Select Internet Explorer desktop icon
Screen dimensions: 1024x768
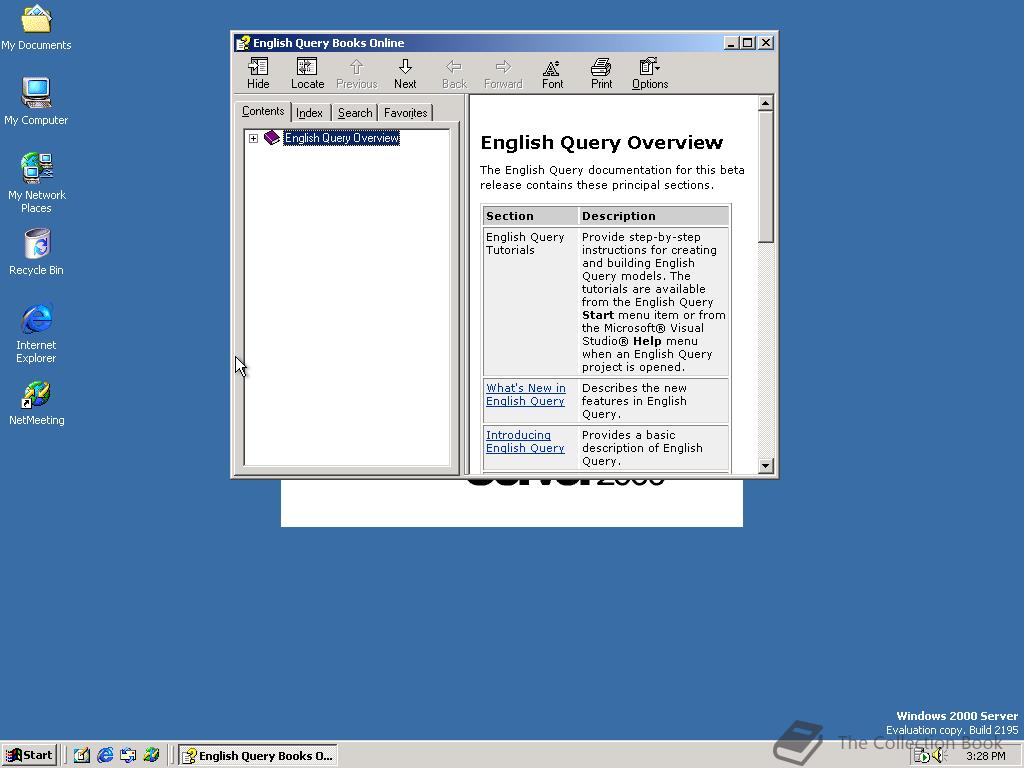pos(37,333)
